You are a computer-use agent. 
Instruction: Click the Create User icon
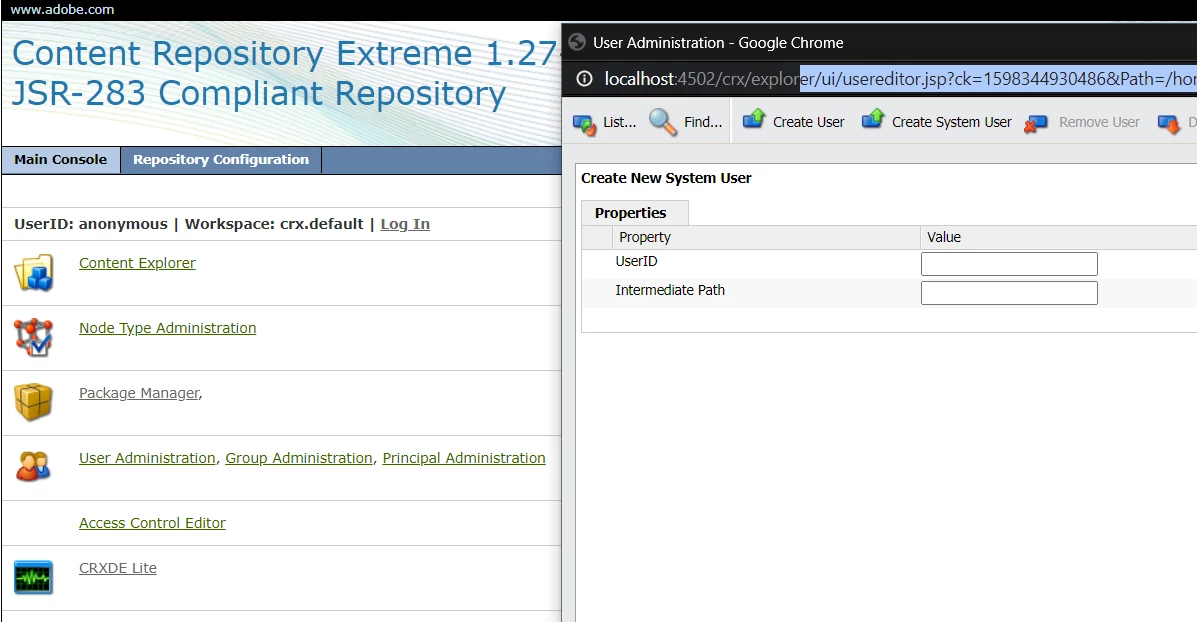click(753, 119)
